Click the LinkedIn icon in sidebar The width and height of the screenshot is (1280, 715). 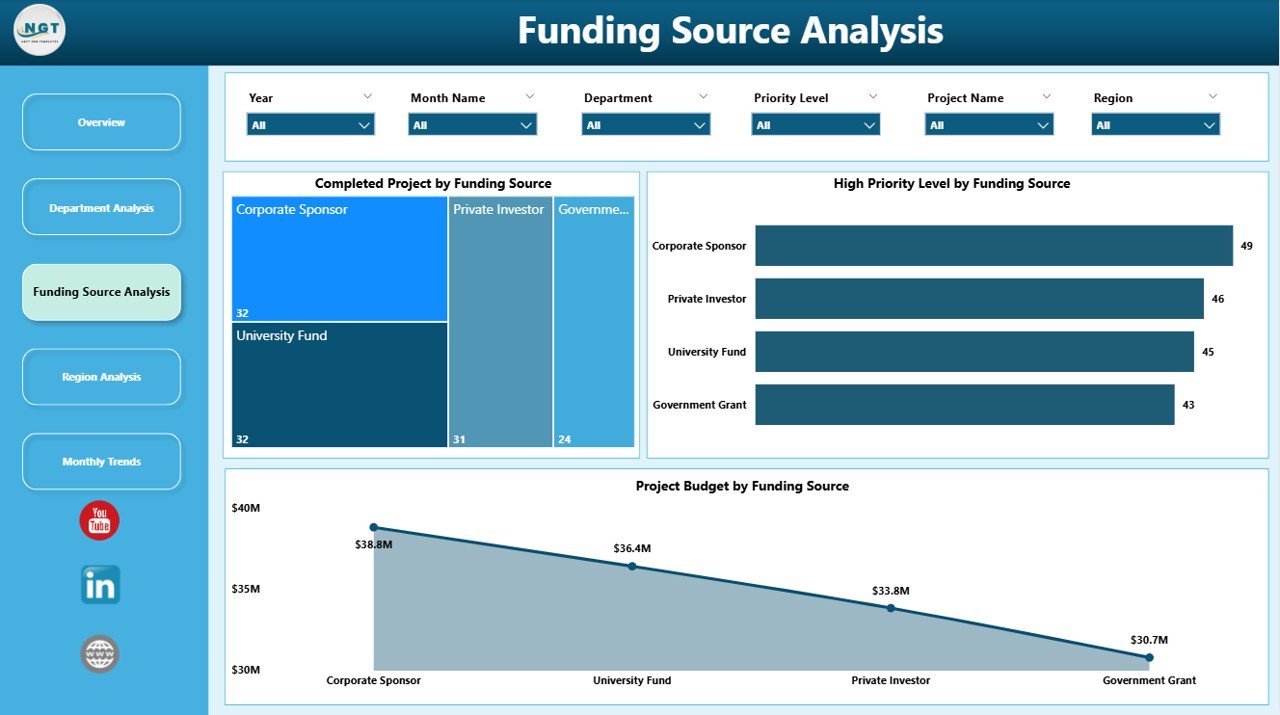[99, 586]
